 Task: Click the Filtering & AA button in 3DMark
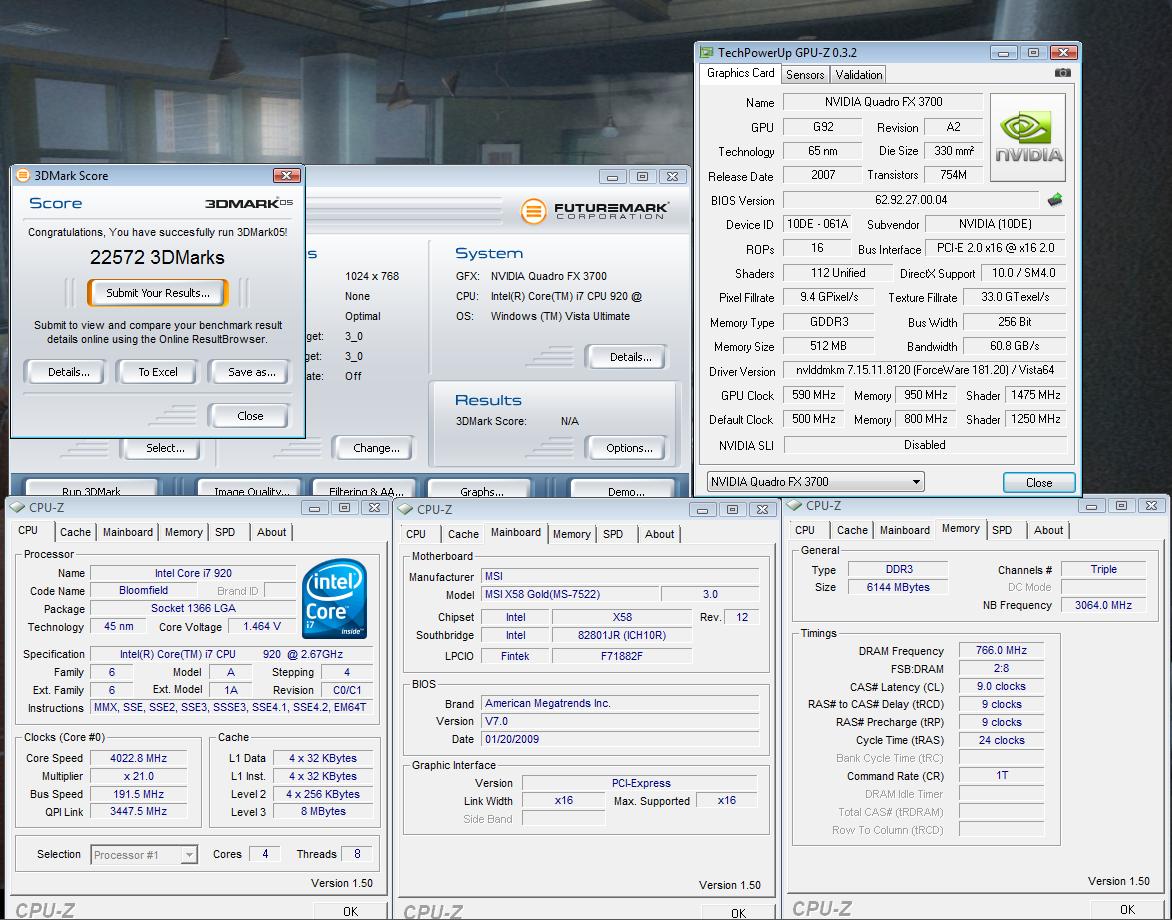[x=366, y=490]
